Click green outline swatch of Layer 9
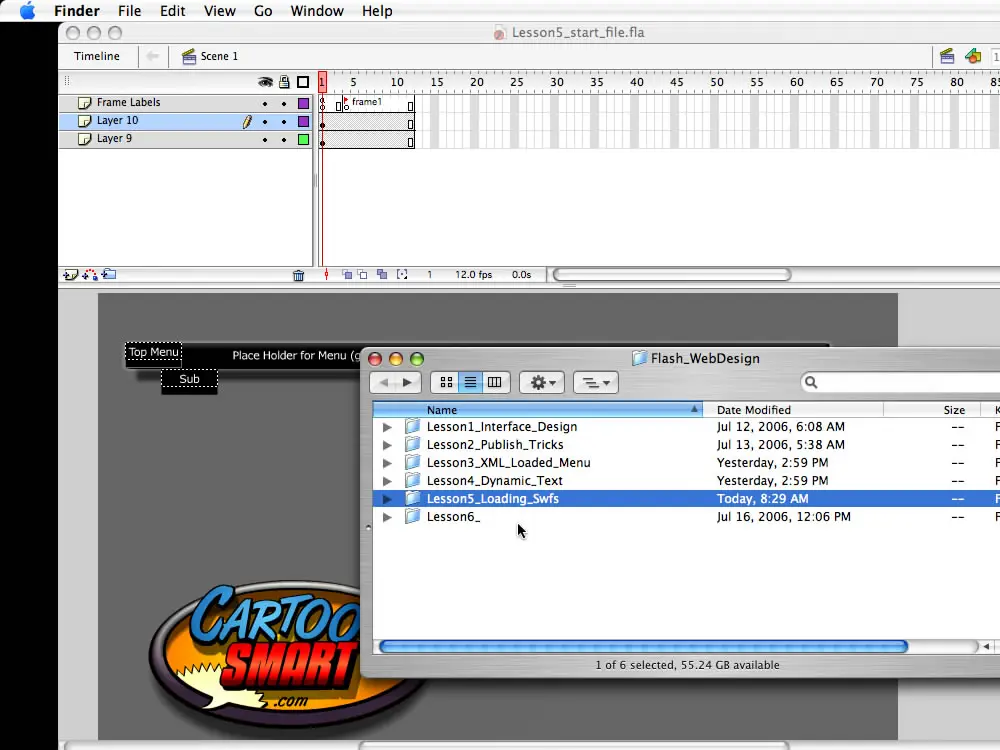The width and height of the screenshot is (1000, 750). click(304, 139)
